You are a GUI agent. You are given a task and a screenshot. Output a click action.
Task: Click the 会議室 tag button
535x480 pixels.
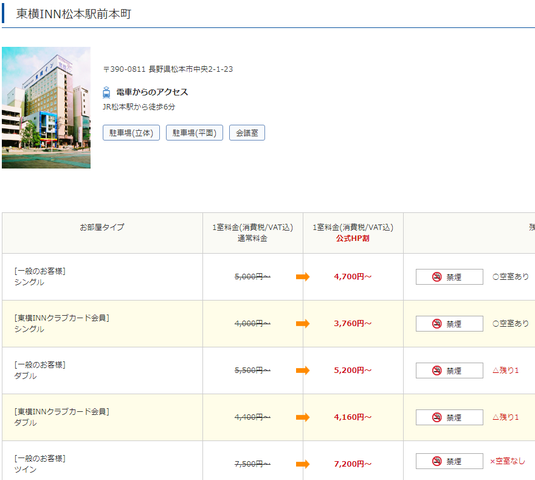coord(247,133)
